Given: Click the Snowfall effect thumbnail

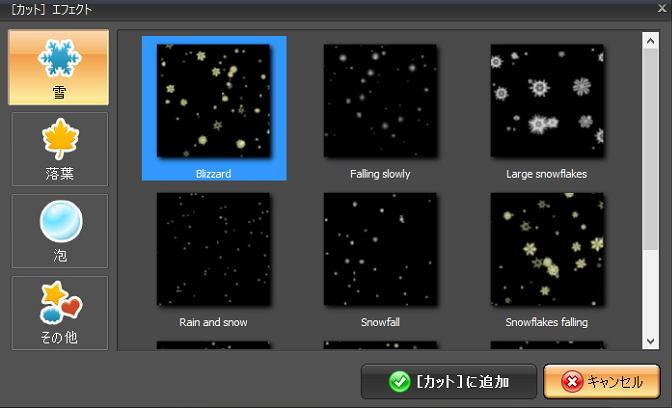Looking at the screenshot, I should coord(380,249).
